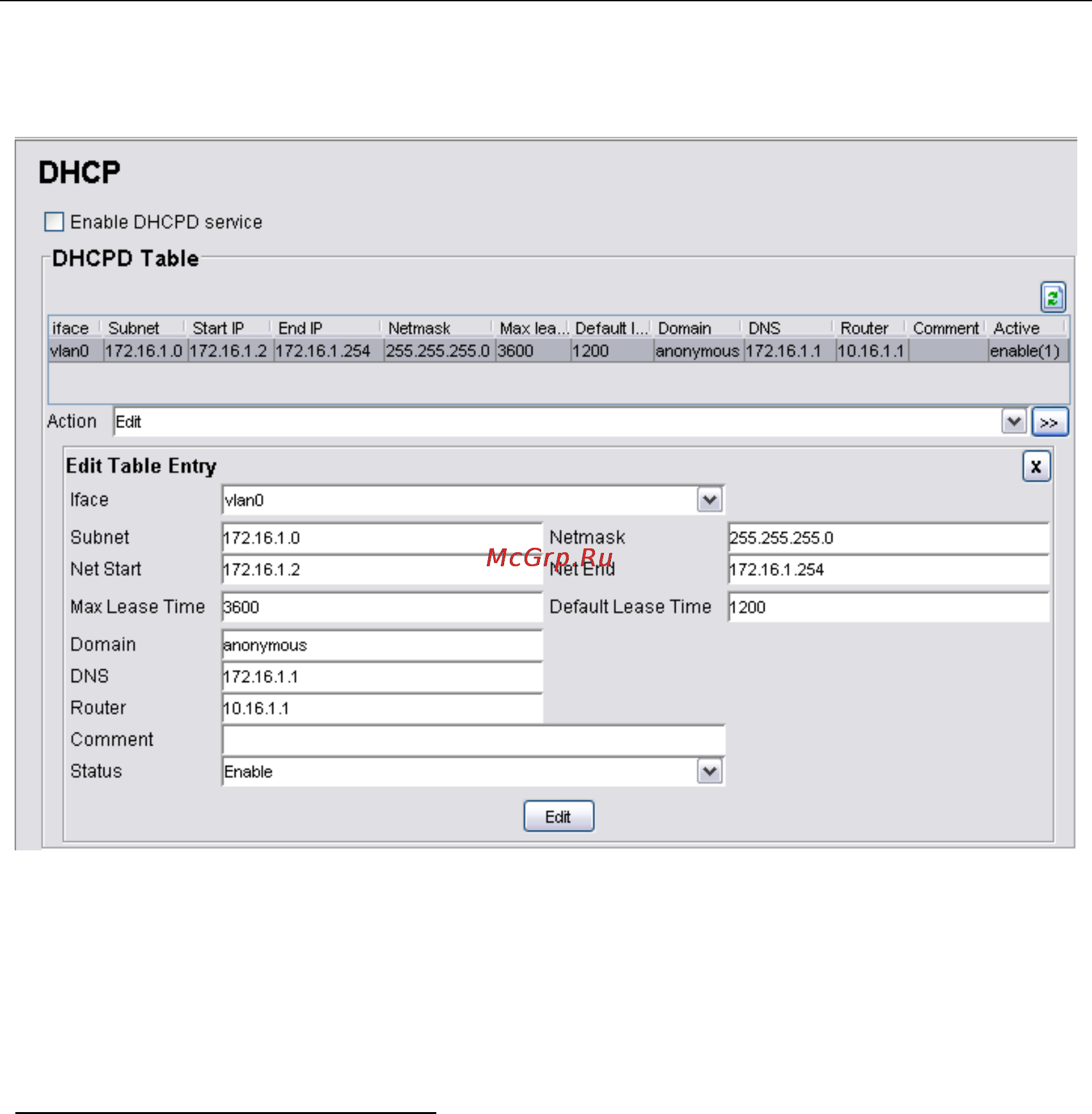Click the Domain column header
Image resolution: width=1092 pixels, height=1114 pixels.
(698, 328)
